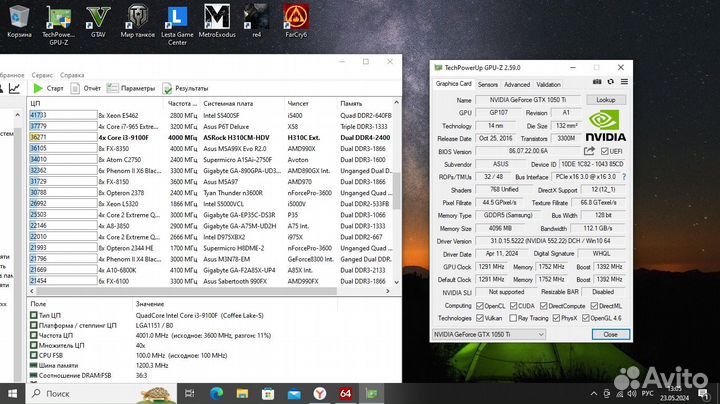The height and width of the screenshot is (404, 720).
Task: Toggle the OpenCL checkbox
Action: [x=480, y=306]
